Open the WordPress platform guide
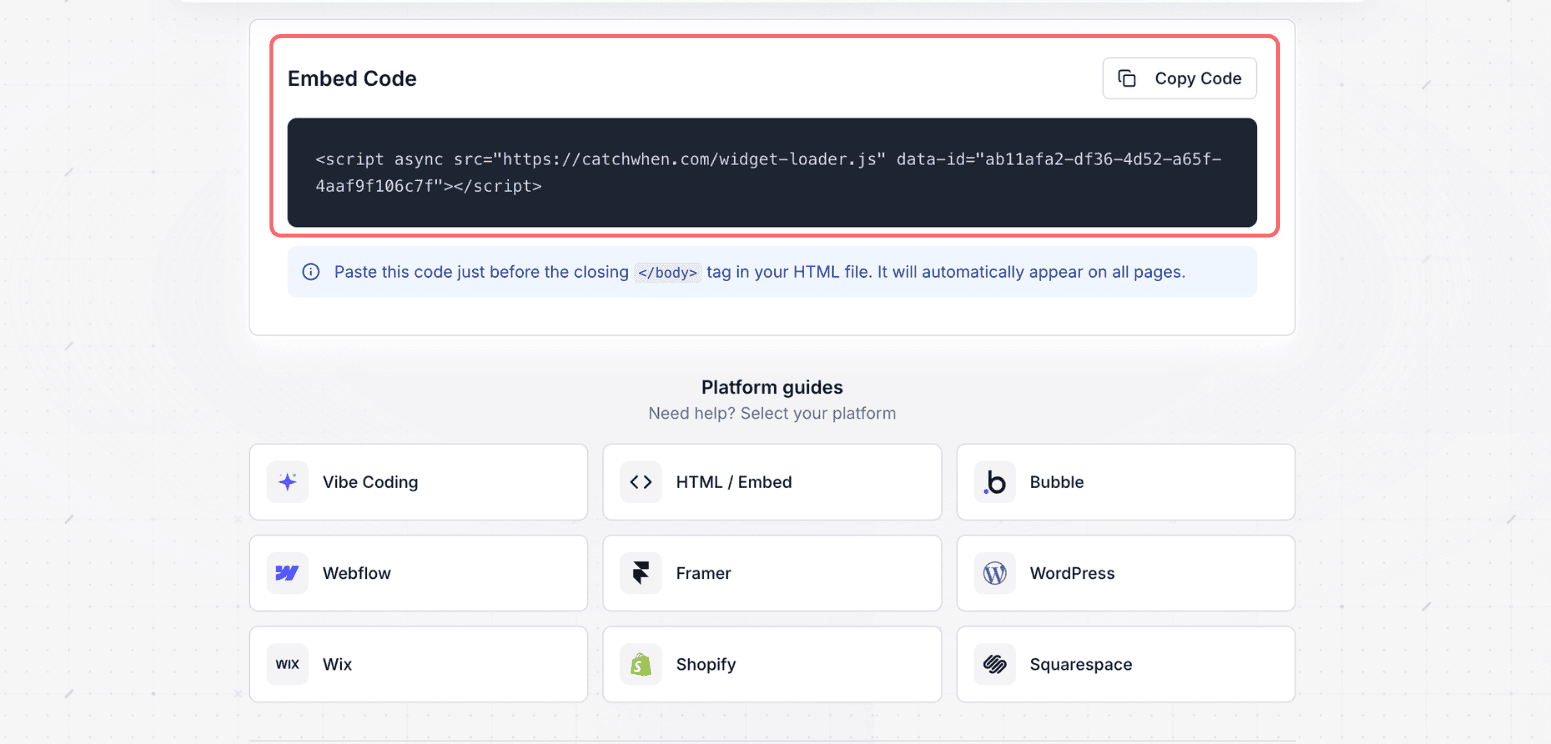Screen dimensions: 1551x744 tap(1126, 573)
